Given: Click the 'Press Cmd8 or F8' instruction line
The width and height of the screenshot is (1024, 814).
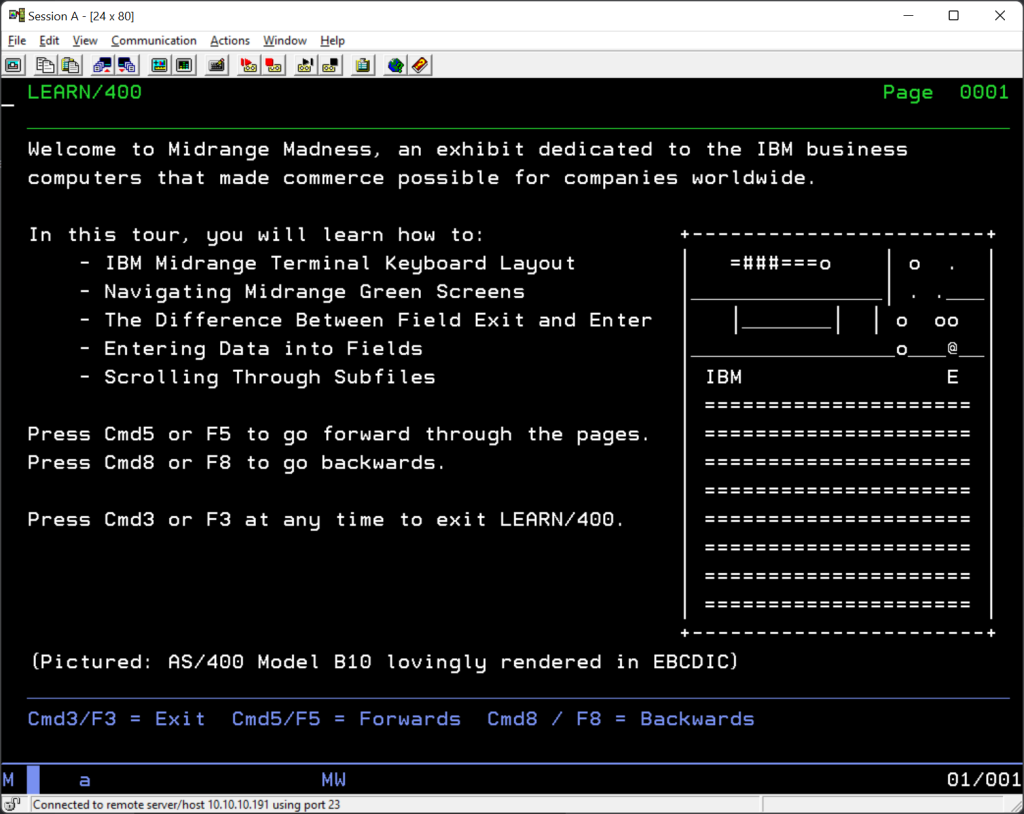Looking at the screenshot, I should (x=236, y=463).
